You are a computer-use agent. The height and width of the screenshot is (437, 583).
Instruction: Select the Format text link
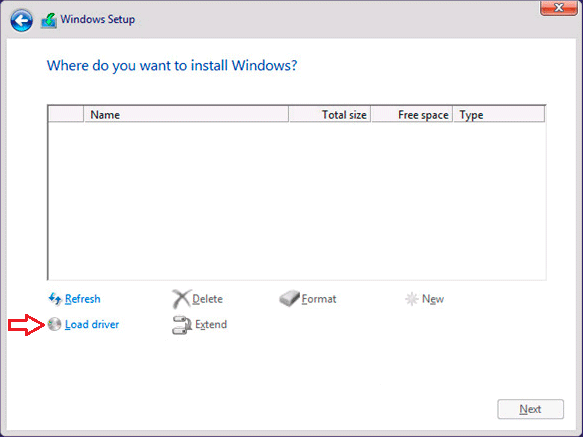click(319, 299)
